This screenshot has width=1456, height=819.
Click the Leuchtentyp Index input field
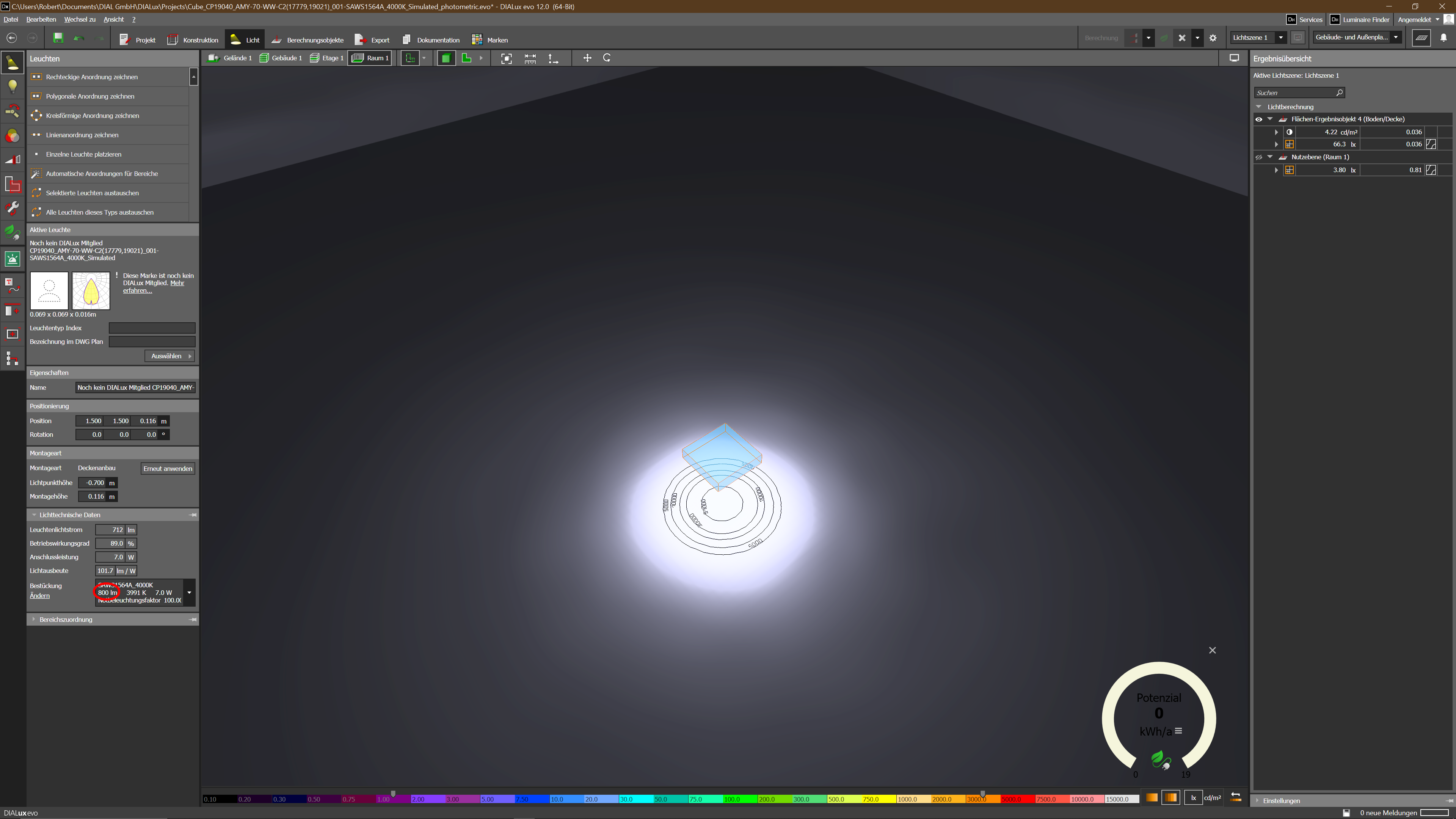[x=152, y=328]
